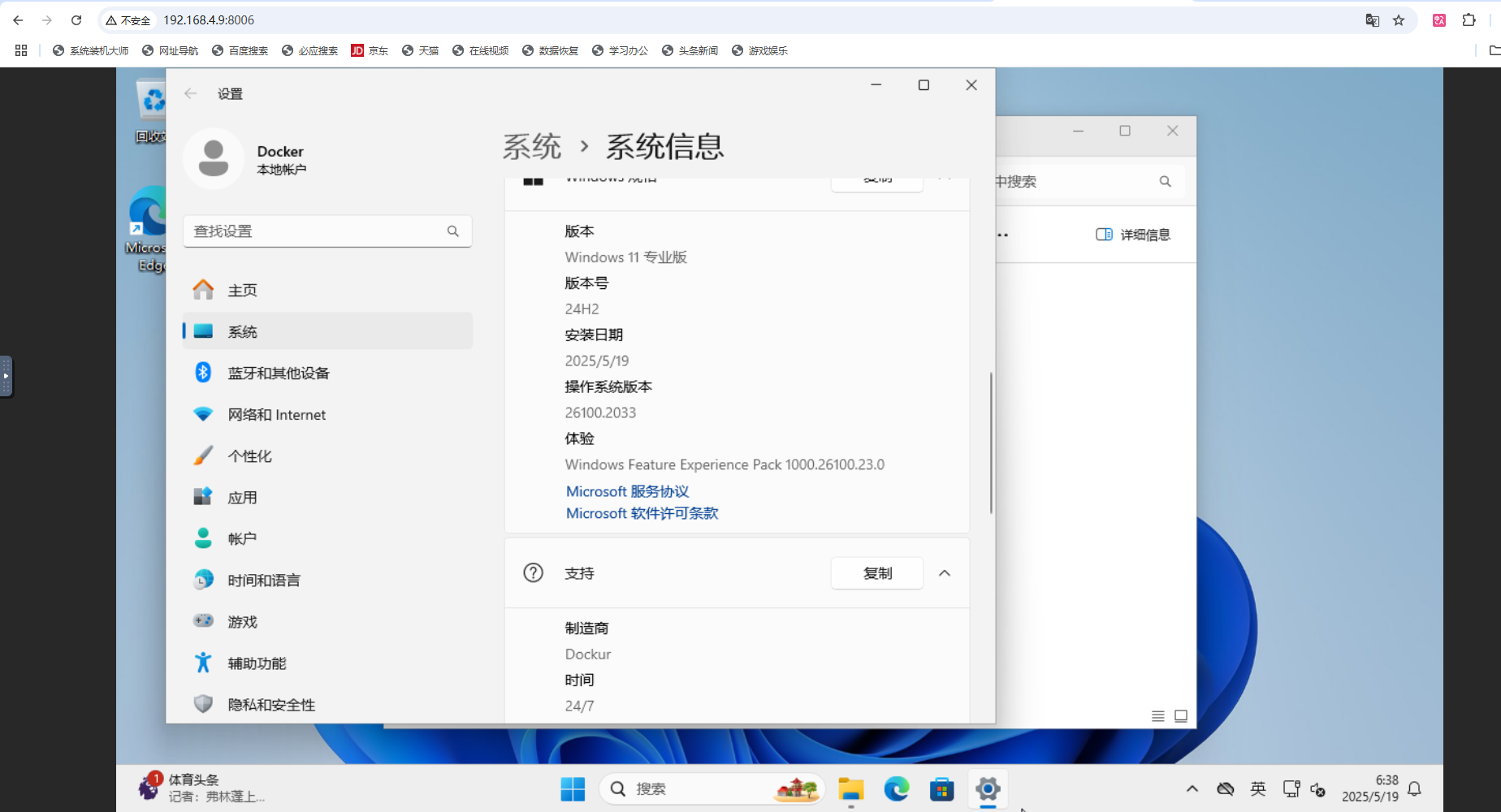Show hidden tray icons chevron
1501x812 pixels.
coord(1192,788)
